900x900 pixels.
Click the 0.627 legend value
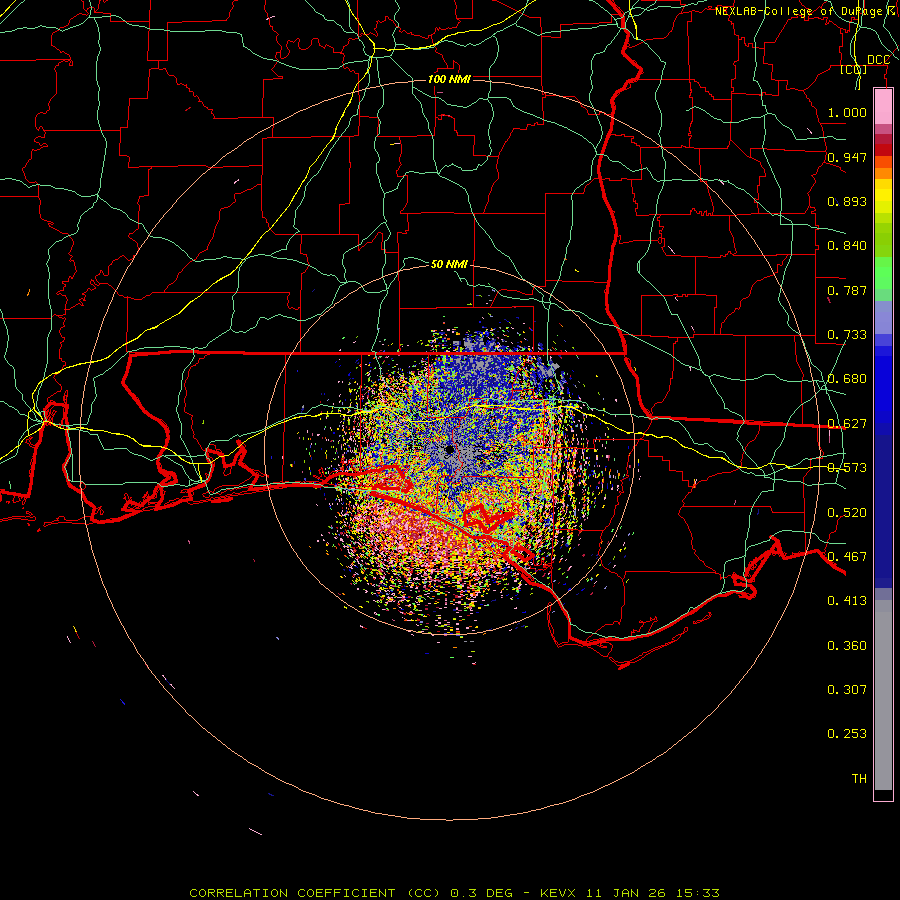point(847,424)
